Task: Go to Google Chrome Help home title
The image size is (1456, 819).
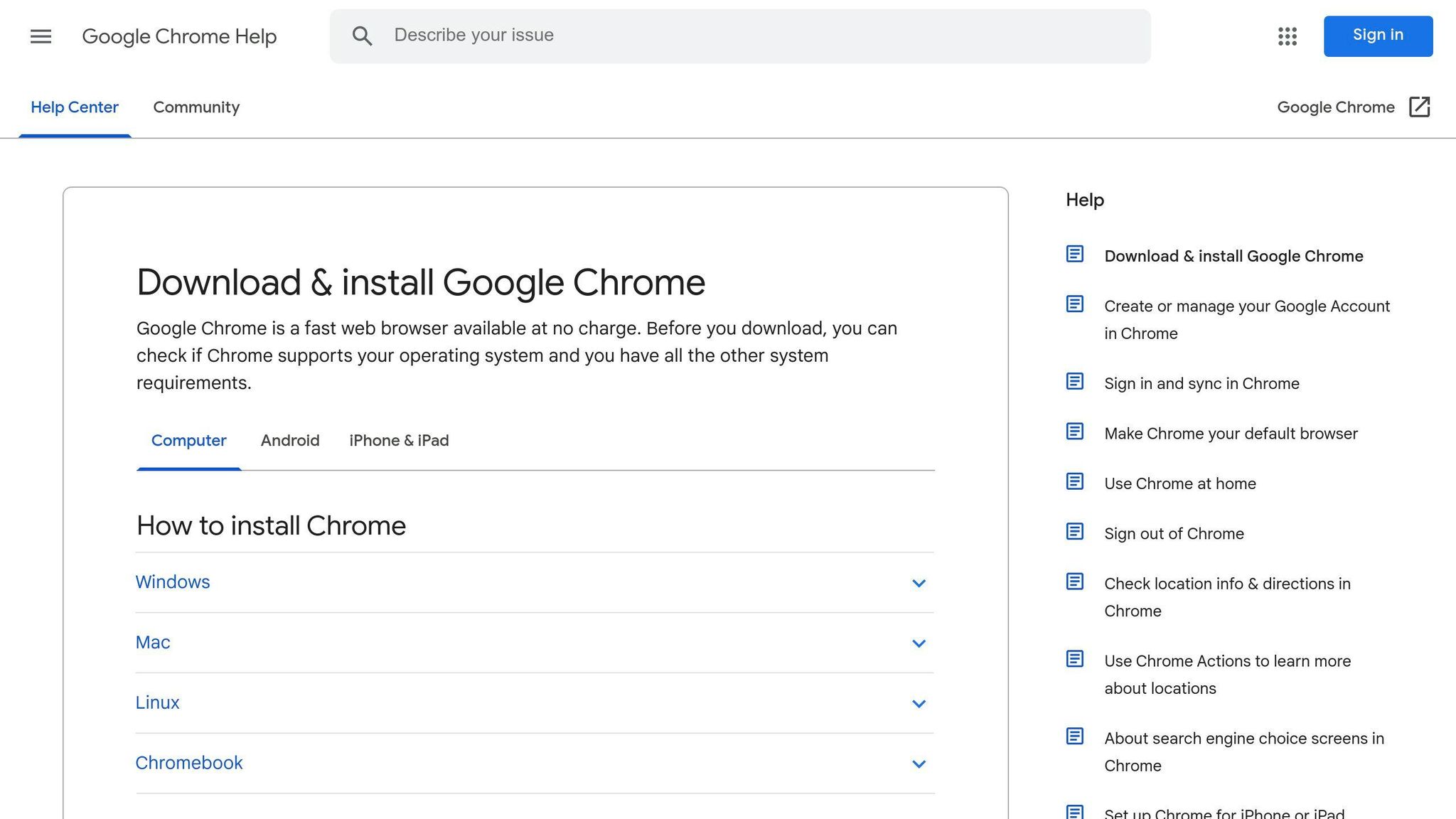Action: pyautogui.click(x=179, y=36)
